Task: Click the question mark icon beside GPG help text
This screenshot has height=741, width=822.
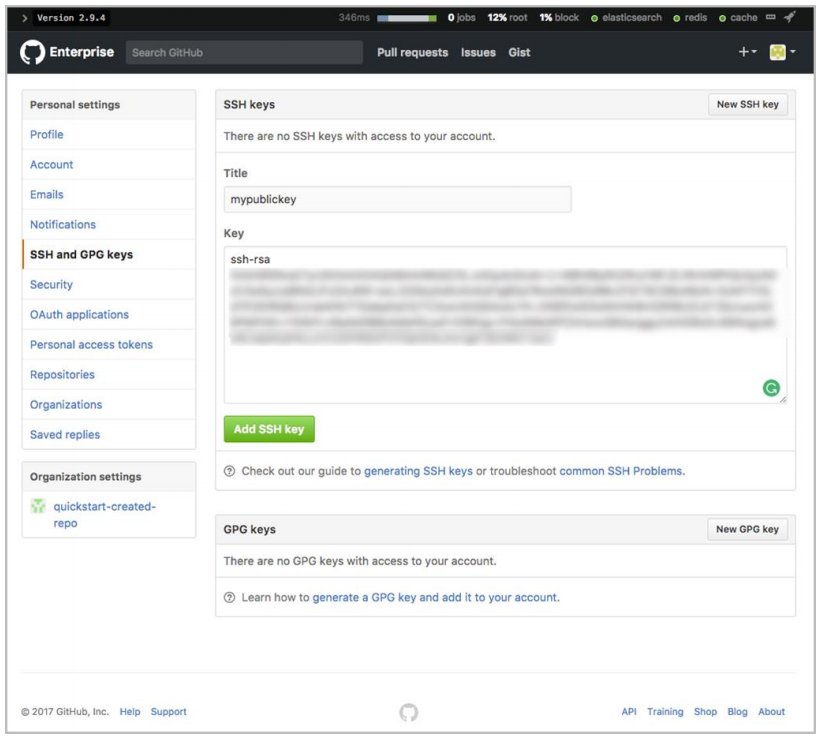Action: 229,597
